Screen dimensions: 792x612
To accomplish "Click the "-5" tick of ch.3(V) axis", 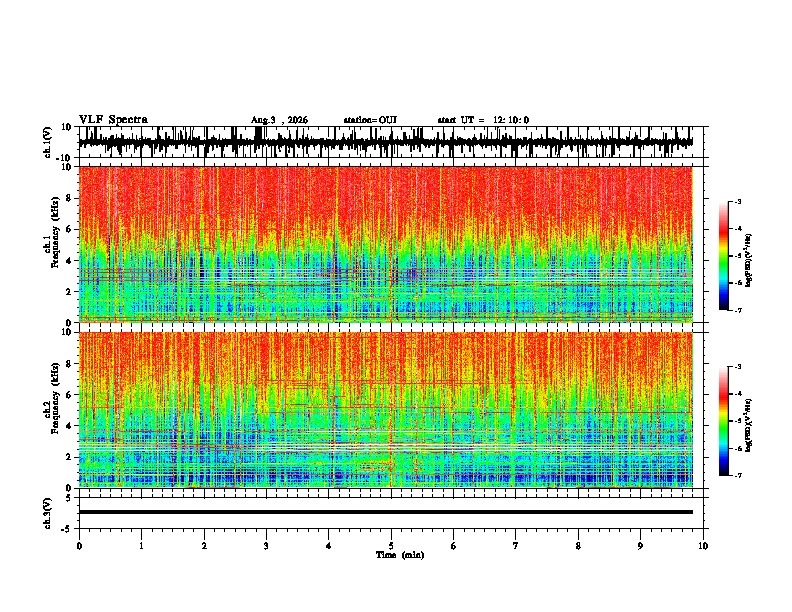I will 67,529.
